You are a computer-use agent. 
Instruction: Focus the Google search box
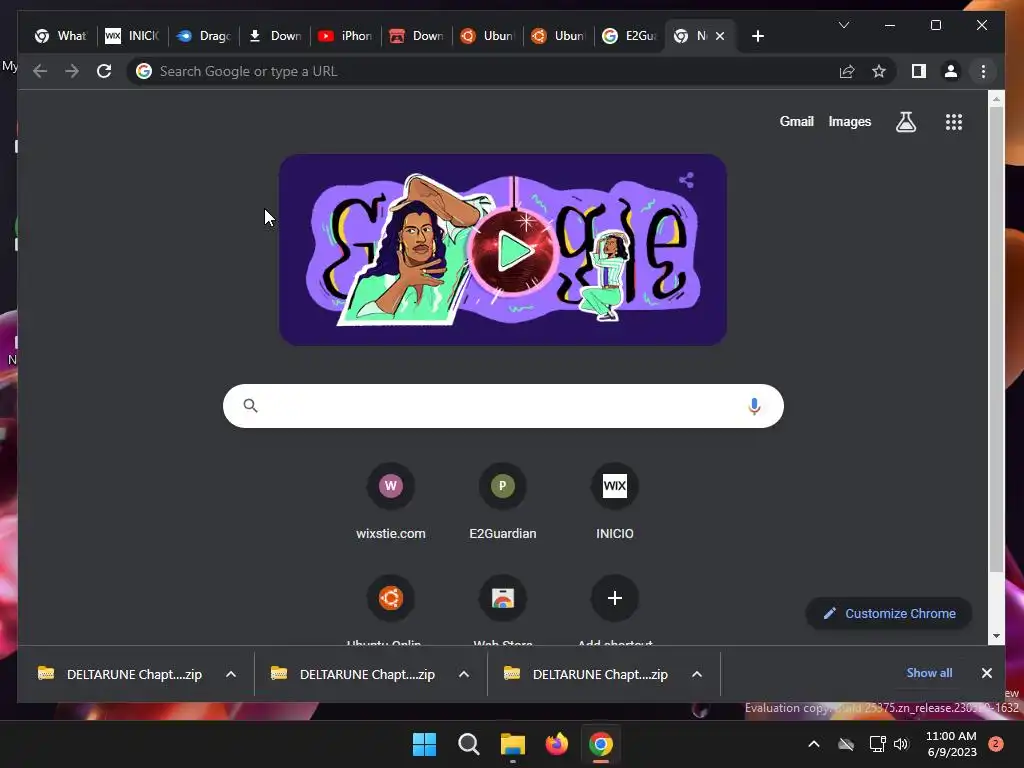click(x=503, y=406)
